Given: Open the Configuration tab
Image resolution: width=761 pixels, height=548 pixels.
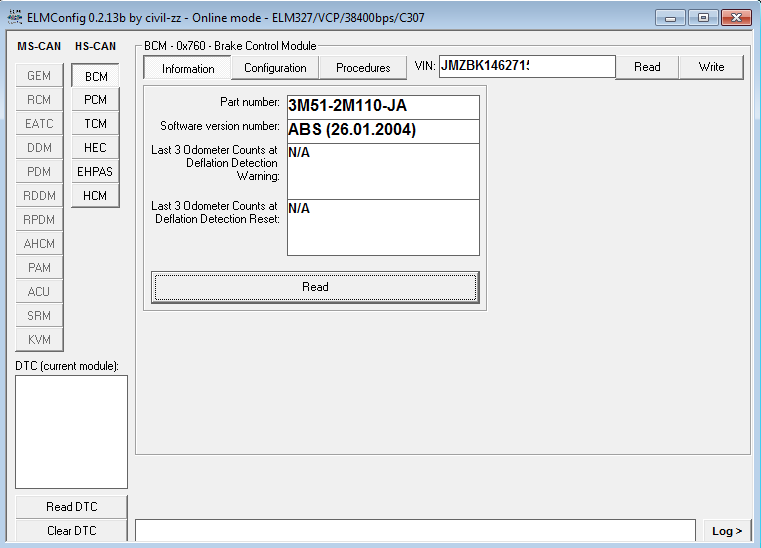Looking at the screenshot, I should click(275, 68).
